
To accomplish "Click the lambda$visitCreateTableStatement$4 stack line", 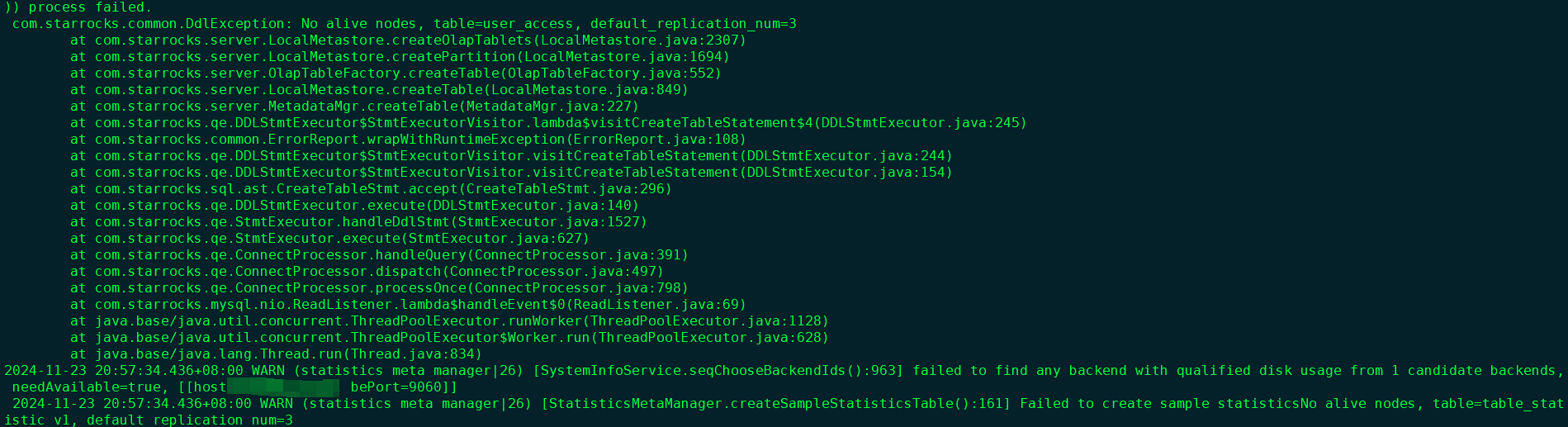I will pos(548,123).
